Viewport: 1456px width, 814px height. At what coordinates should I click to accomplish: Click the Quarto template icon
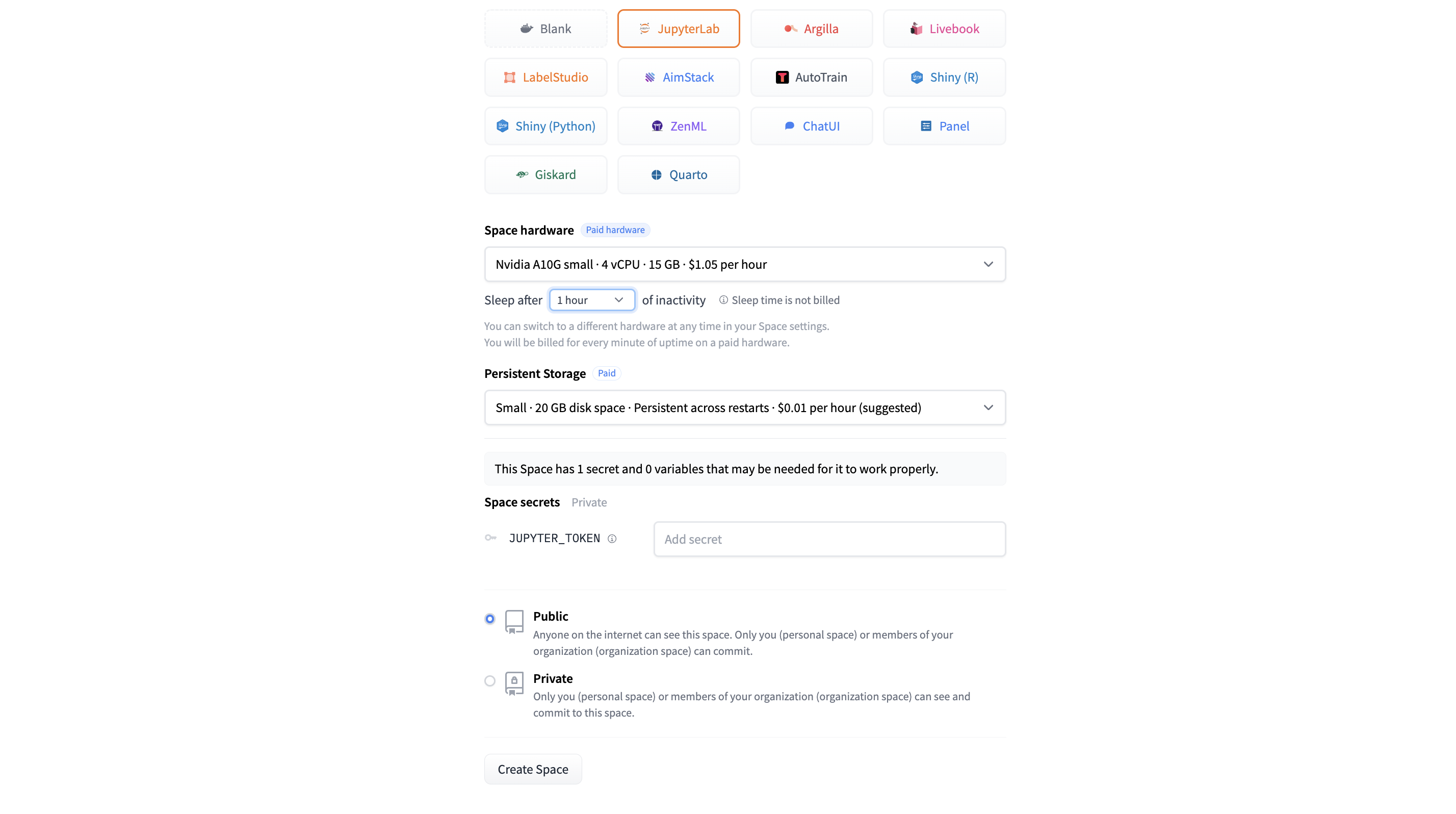(x=656, y=174)
